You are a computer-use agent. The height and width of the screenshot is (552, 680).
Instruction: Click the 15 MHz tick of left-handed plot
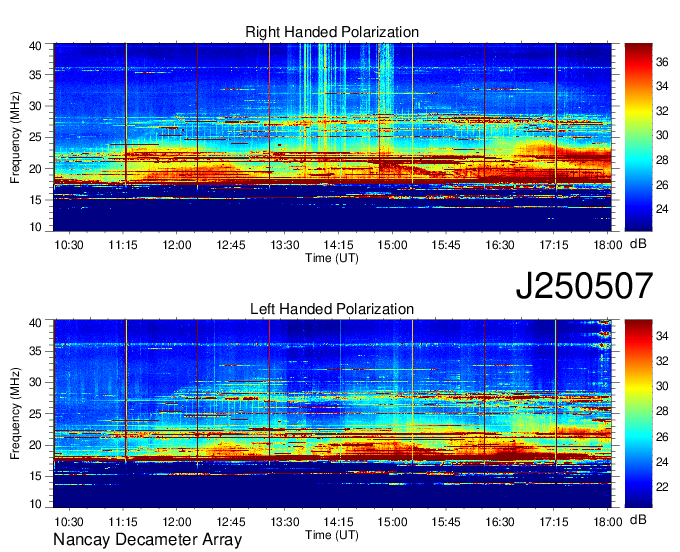click(35, 476)
